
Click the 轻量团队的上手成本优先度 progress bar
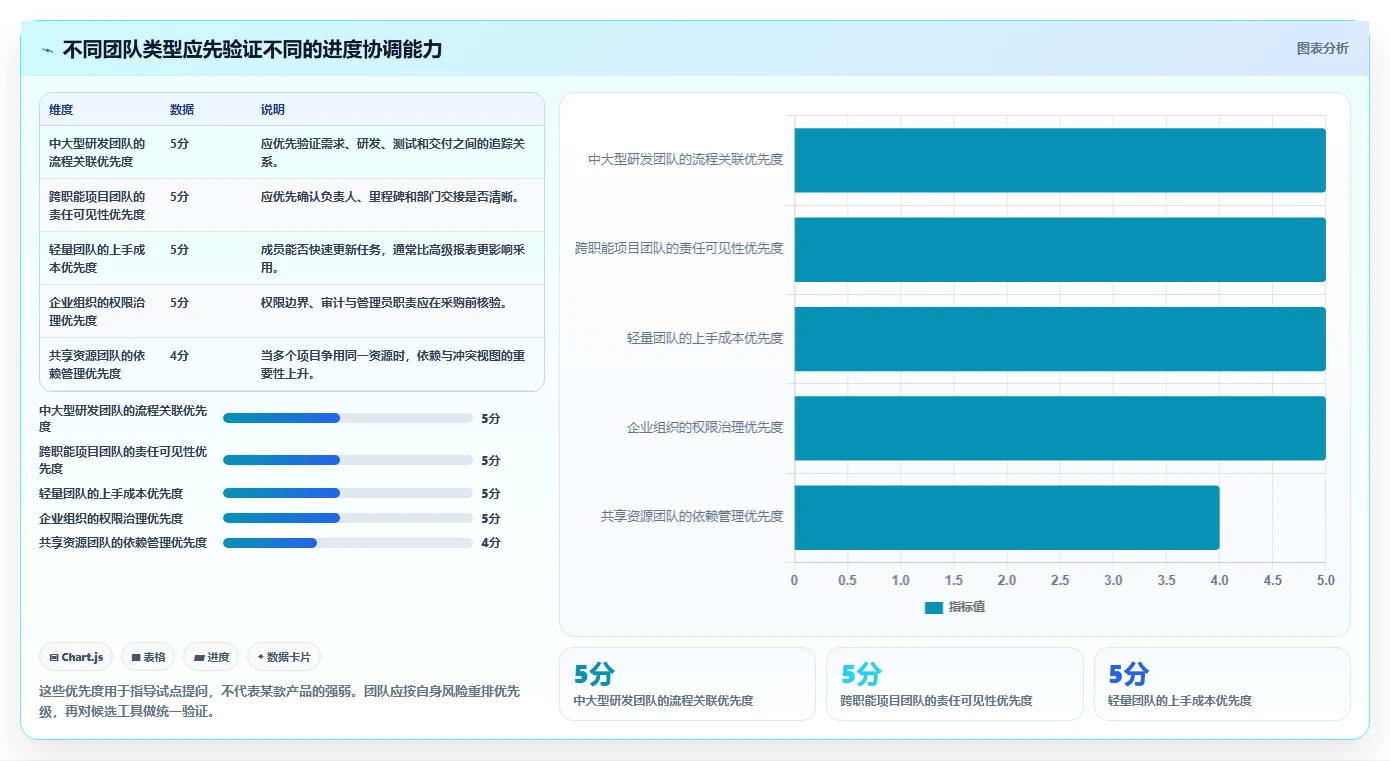pyautogui.click(x=348, y=493)
